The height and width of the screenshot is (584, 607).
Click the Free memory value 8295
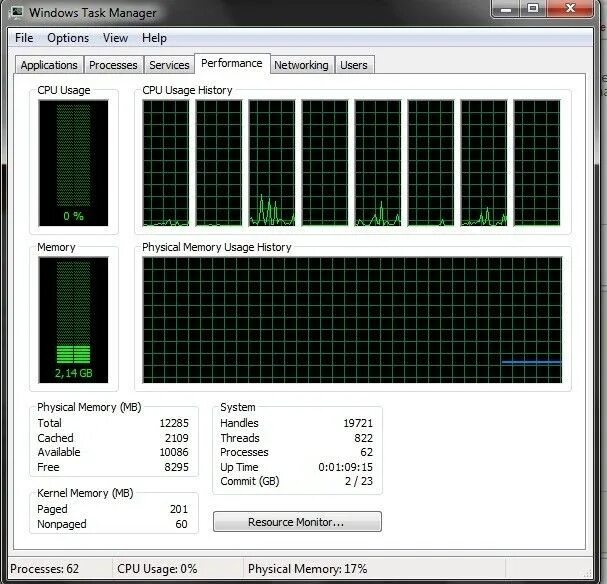177,467
